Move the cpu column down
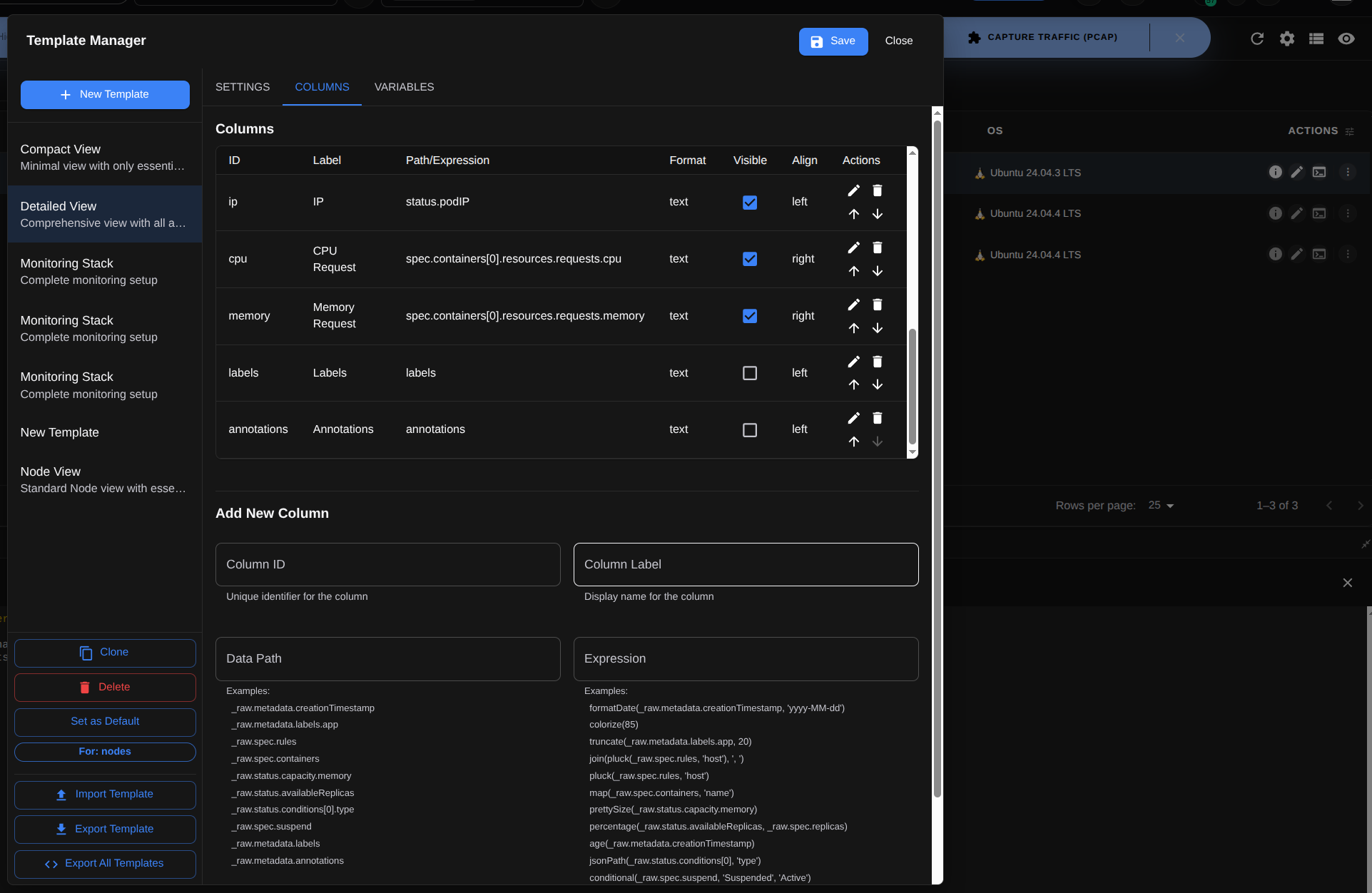The width and height of the screenshot is (1372, 893). pyautogui.click(x=878, y=271)
